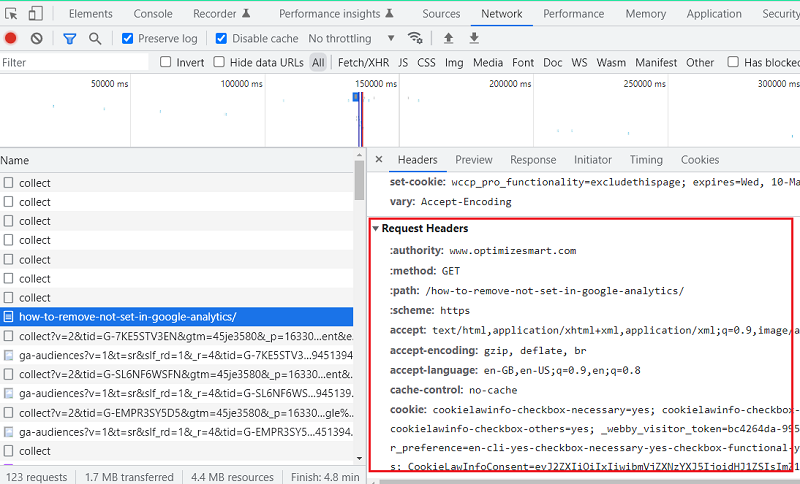Image resolution: width=800 pixels, height=484 pixels.
Task: Toggle Preserve log checkbox
Action: click(x=128, y=38)
